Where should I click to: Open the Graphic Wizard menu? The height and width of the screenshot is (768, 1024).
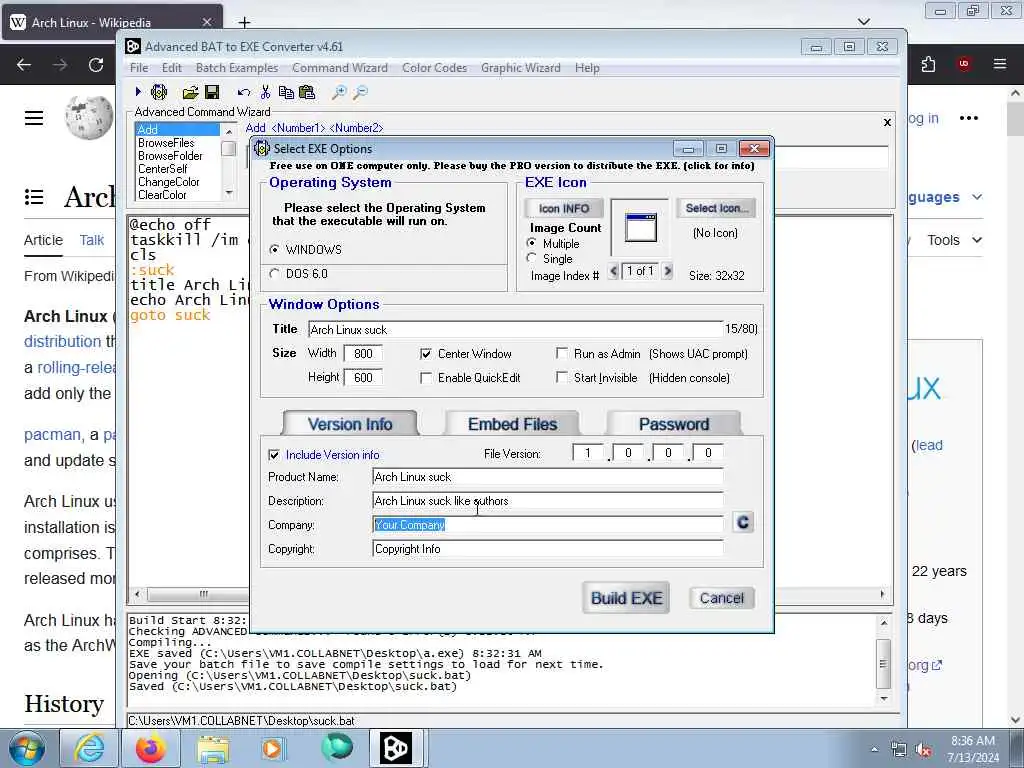click(x=520, y=68)
